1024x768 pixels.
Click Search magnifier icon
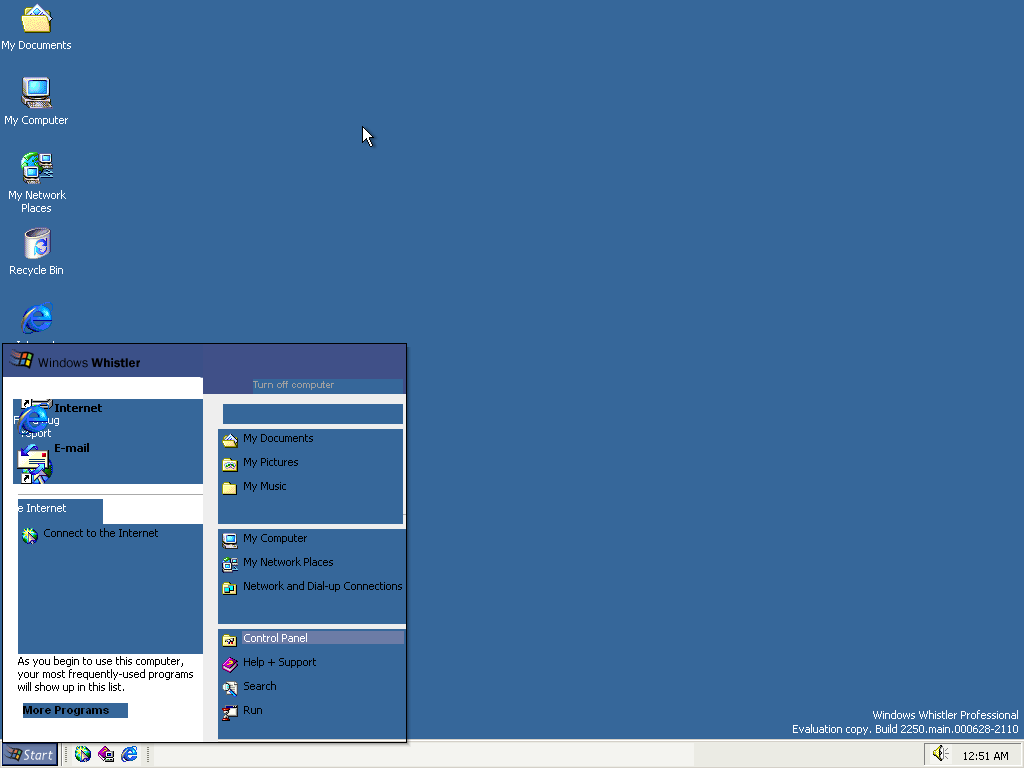click(230, 688)
